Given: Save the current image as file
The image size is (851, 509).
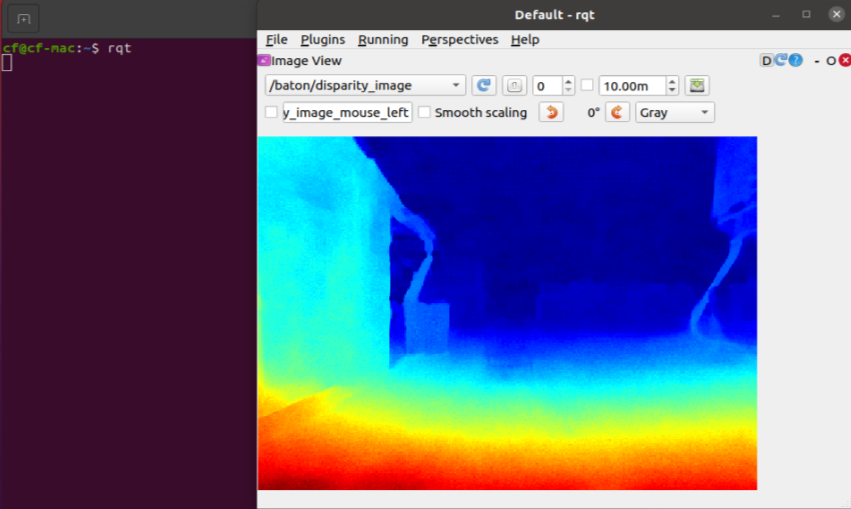Looking at the screenshot, I should [x=697, y=86].
